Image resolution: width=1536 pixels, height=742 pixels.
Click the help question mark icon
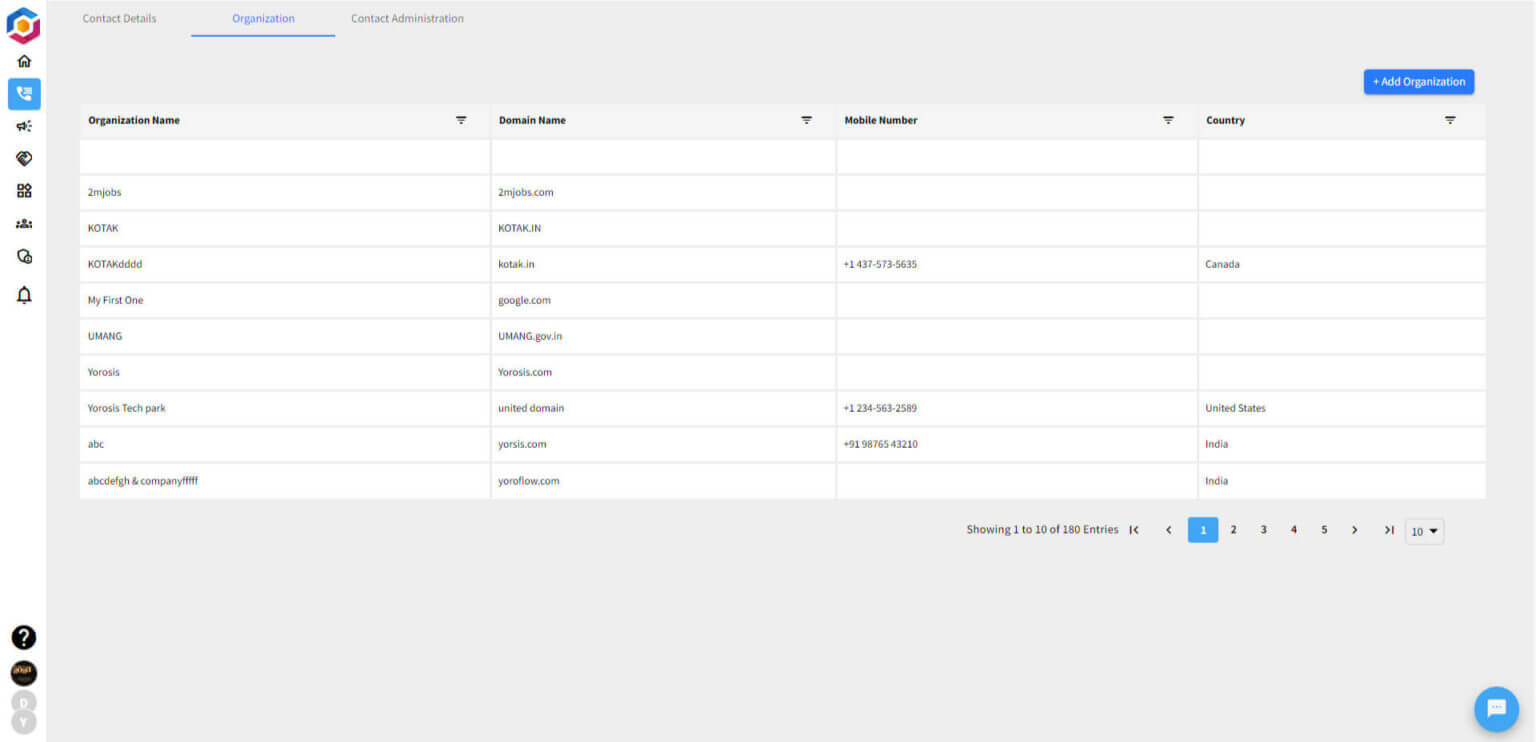(23, 637)
